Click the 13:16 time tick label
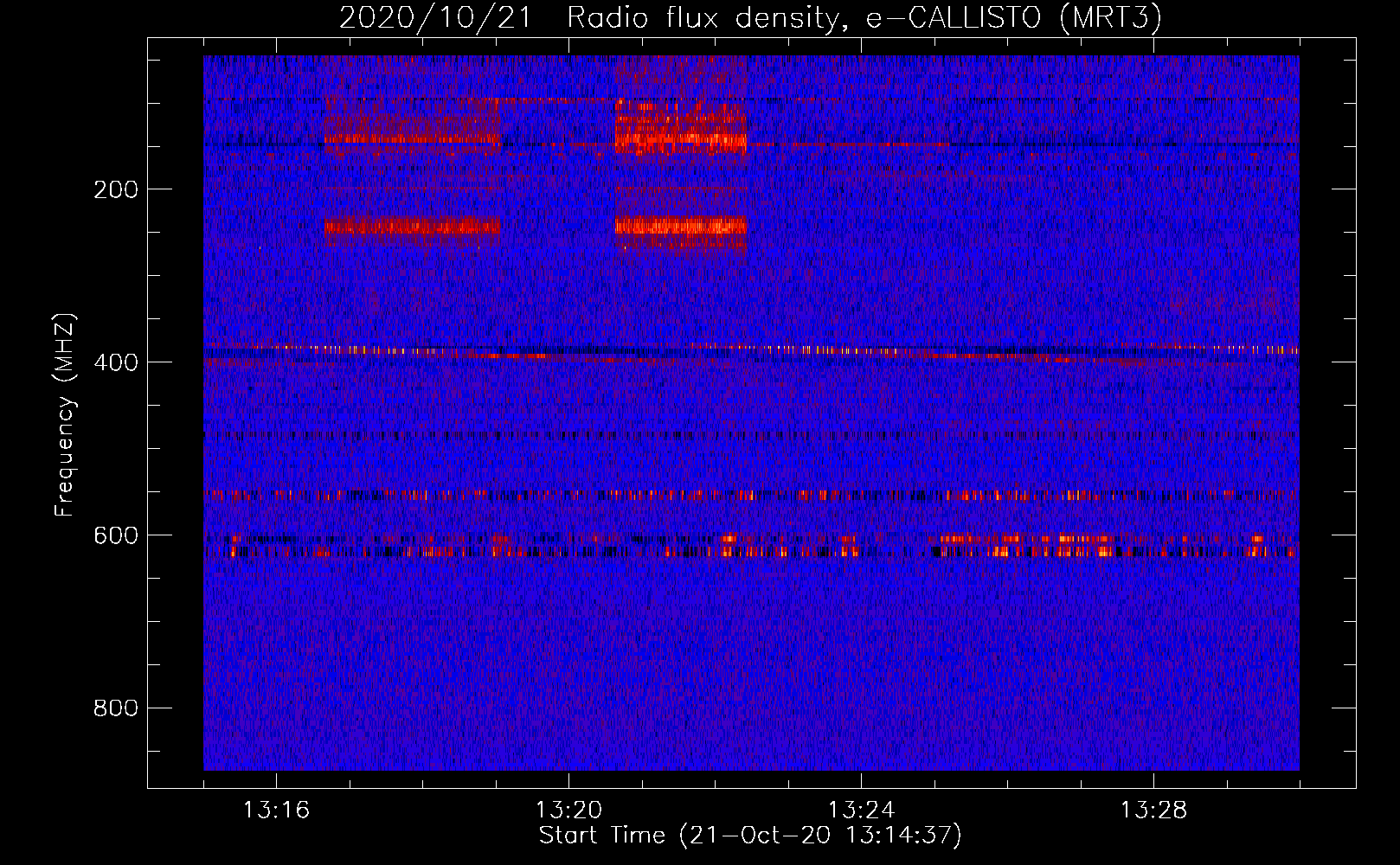 tap(276, 811)
